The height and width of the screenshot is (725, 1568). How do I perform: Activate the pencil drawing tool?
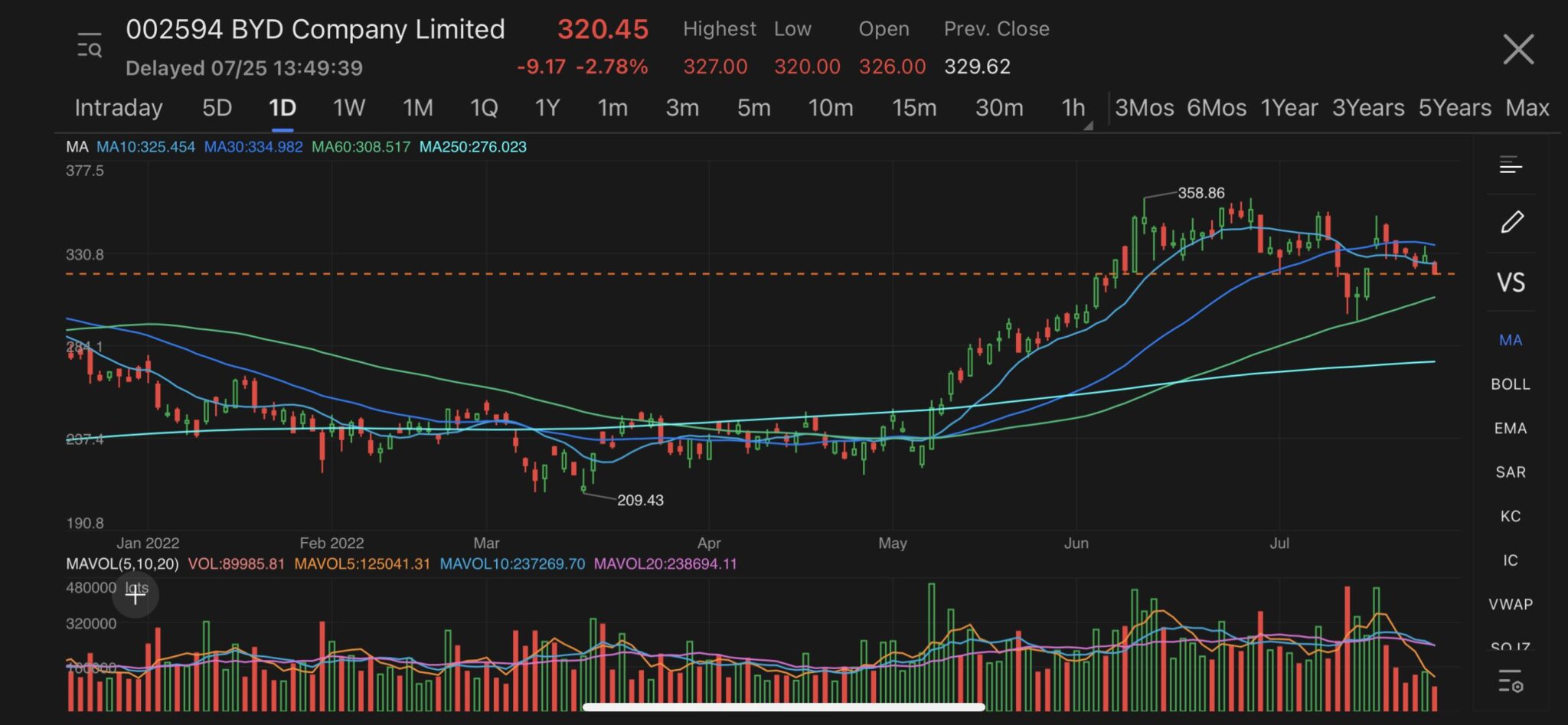(1511, 222)
